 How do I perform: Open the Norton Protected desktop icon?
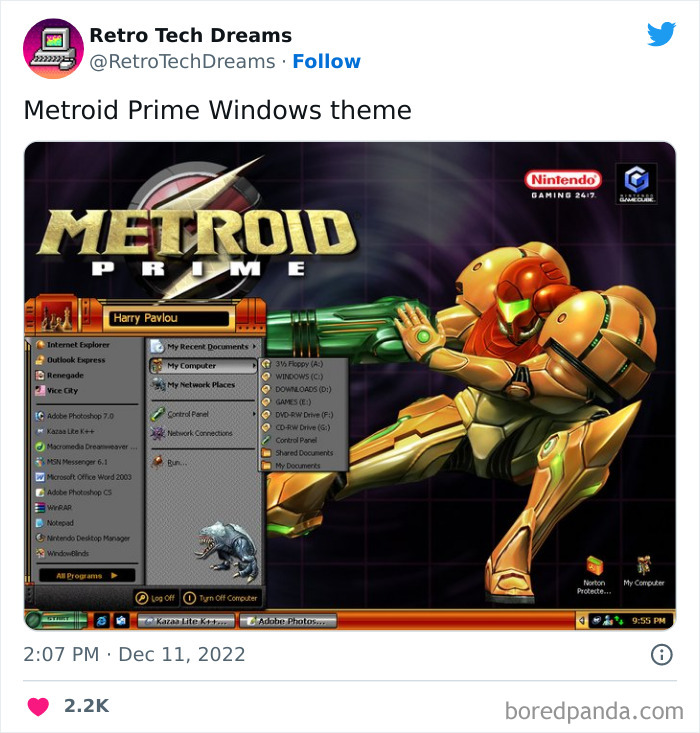(x=594, y=575)
